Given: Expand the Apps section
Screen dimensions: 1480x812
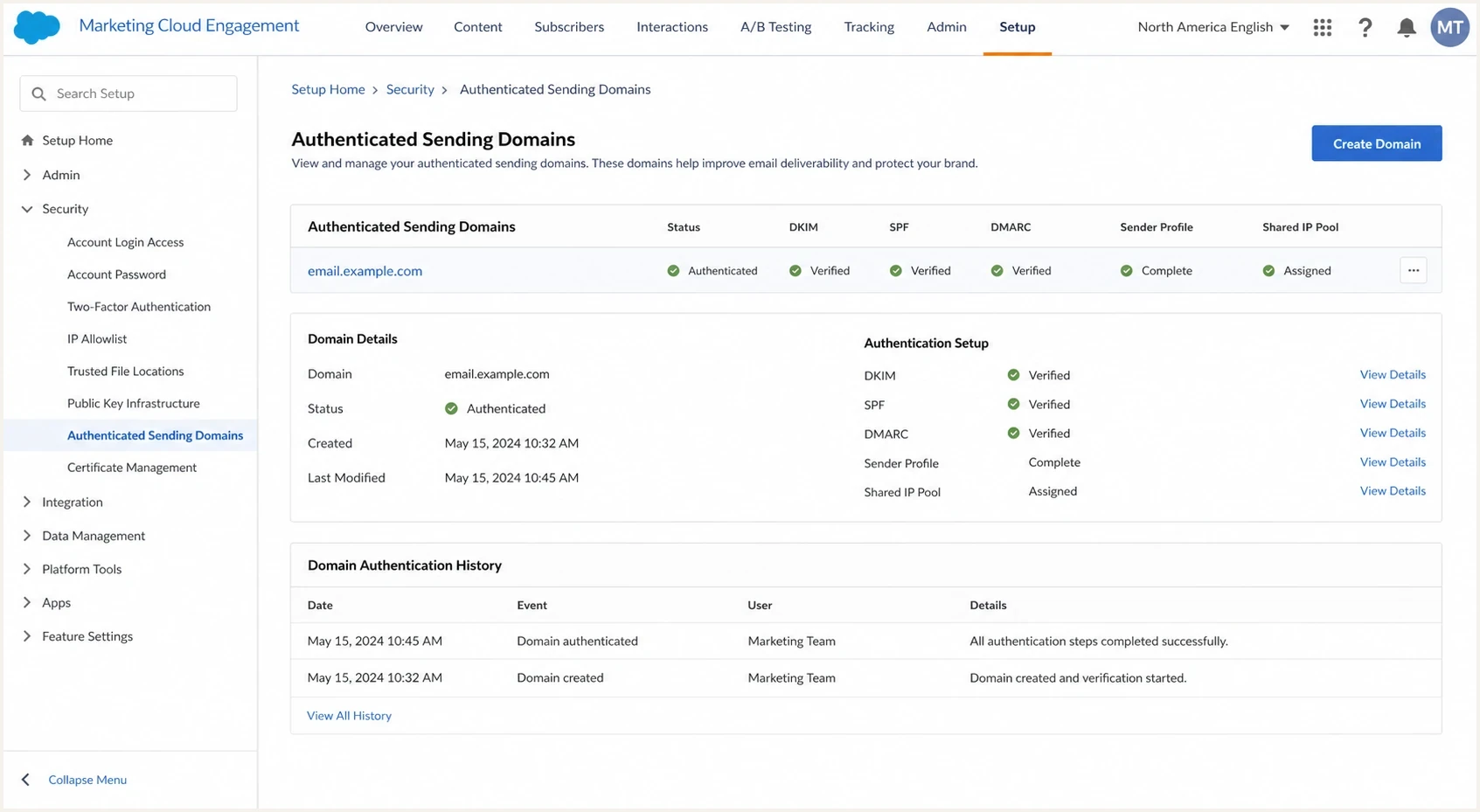Looking at the screenshot, I should 26,603.
